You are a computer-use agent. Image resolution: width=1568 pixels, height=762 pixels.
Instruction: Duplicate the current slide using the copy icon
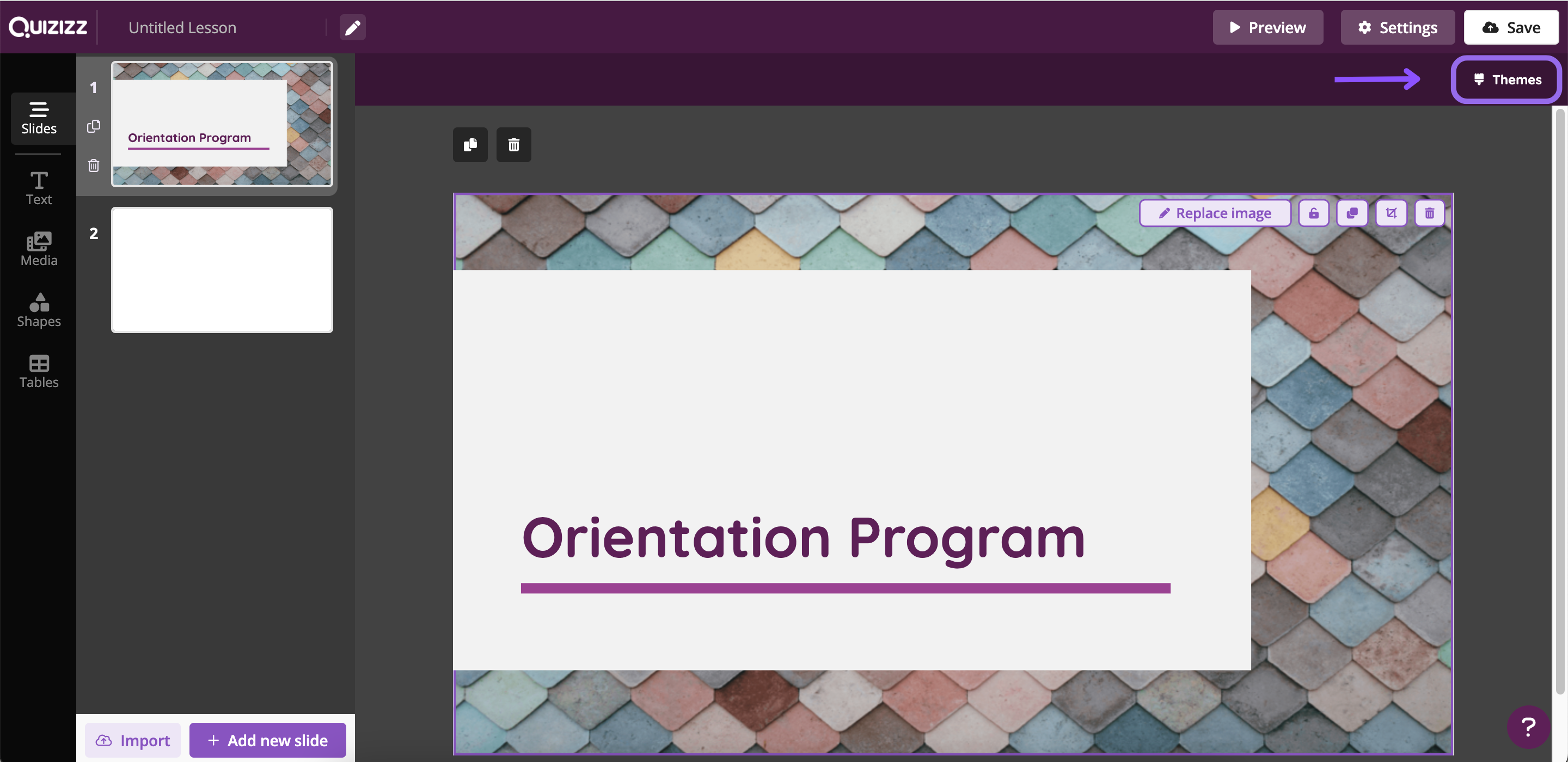tap(470, 145)
